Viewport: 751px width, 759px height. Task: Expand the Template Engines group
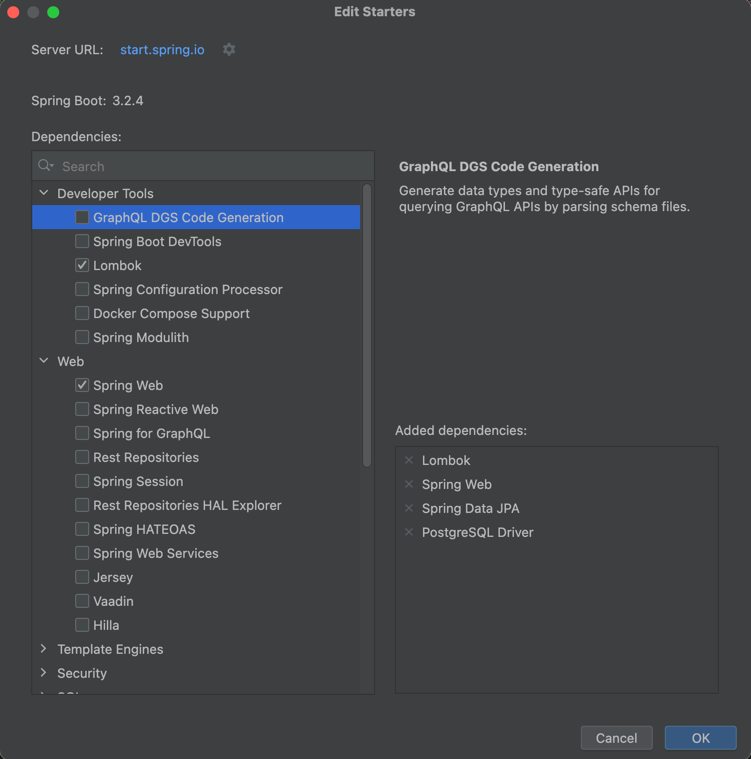pos(44,649)
